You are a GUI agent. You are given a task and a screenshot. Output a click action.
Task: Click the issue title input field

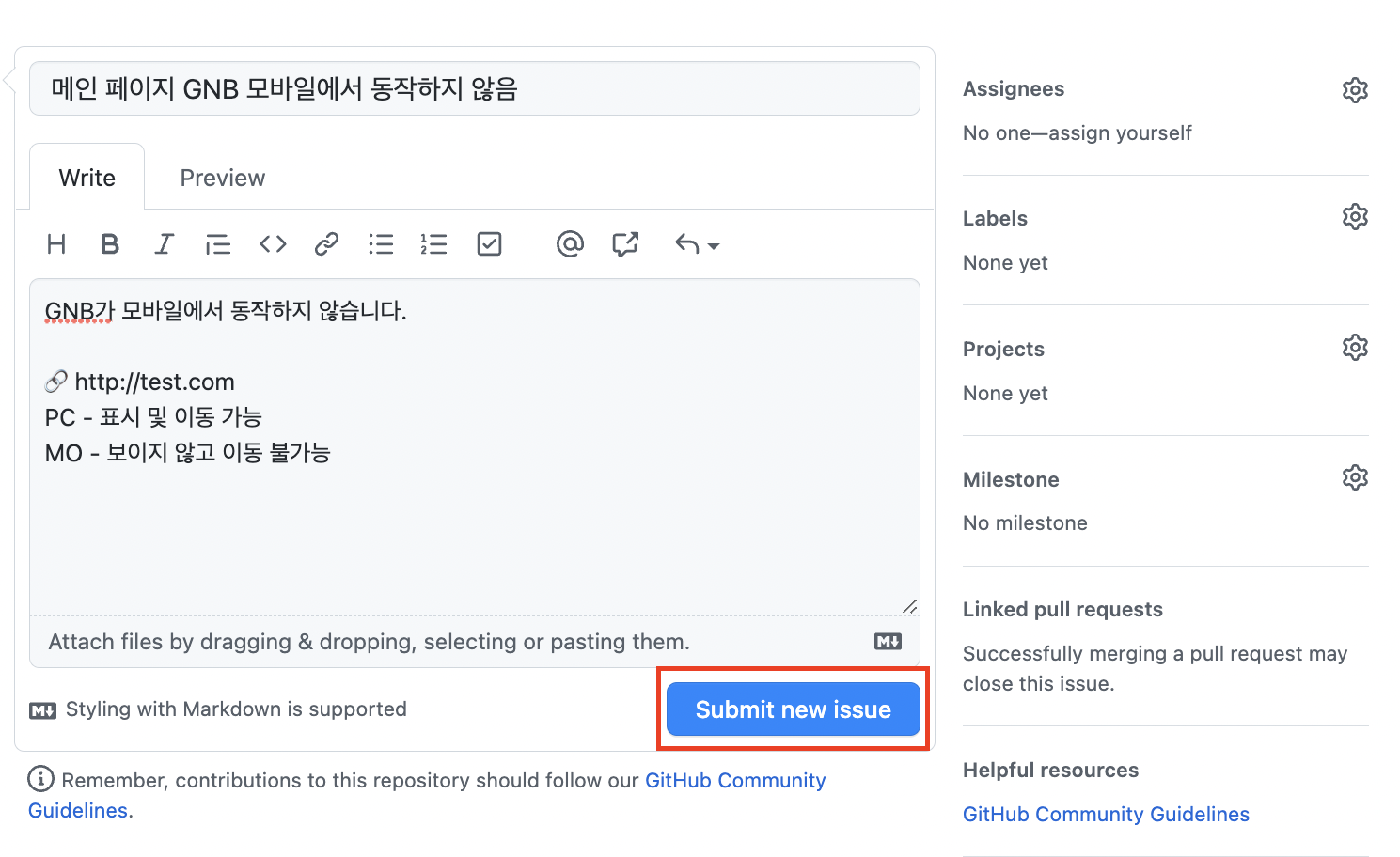pyautogui.click(x=475, y=88)
